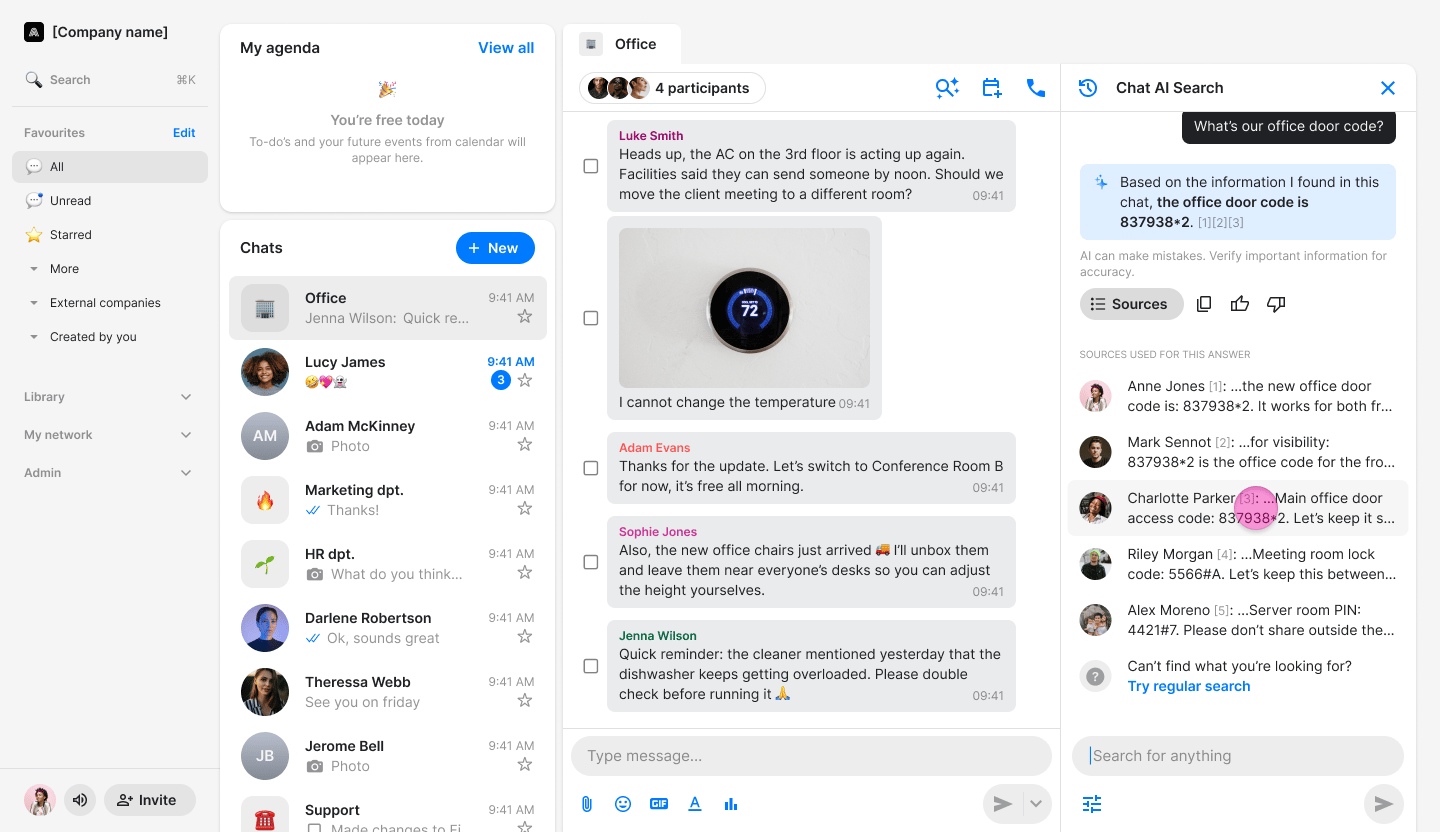Image resolution: width=1440 pixels, height=832 pixels.
Task: Click the calendar add event icon
Action: (x=991, y=88)
